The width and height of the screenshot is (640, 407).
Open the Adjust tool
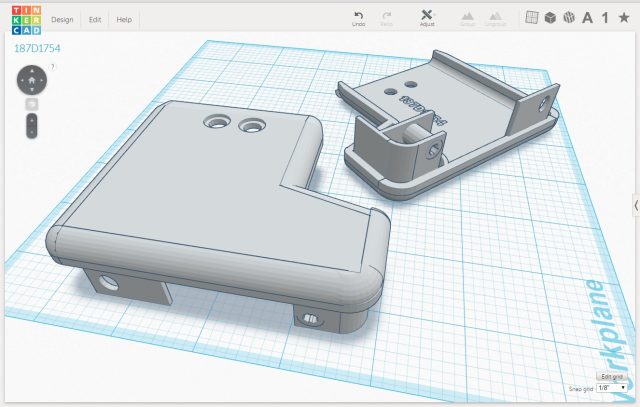coord(427,18)
